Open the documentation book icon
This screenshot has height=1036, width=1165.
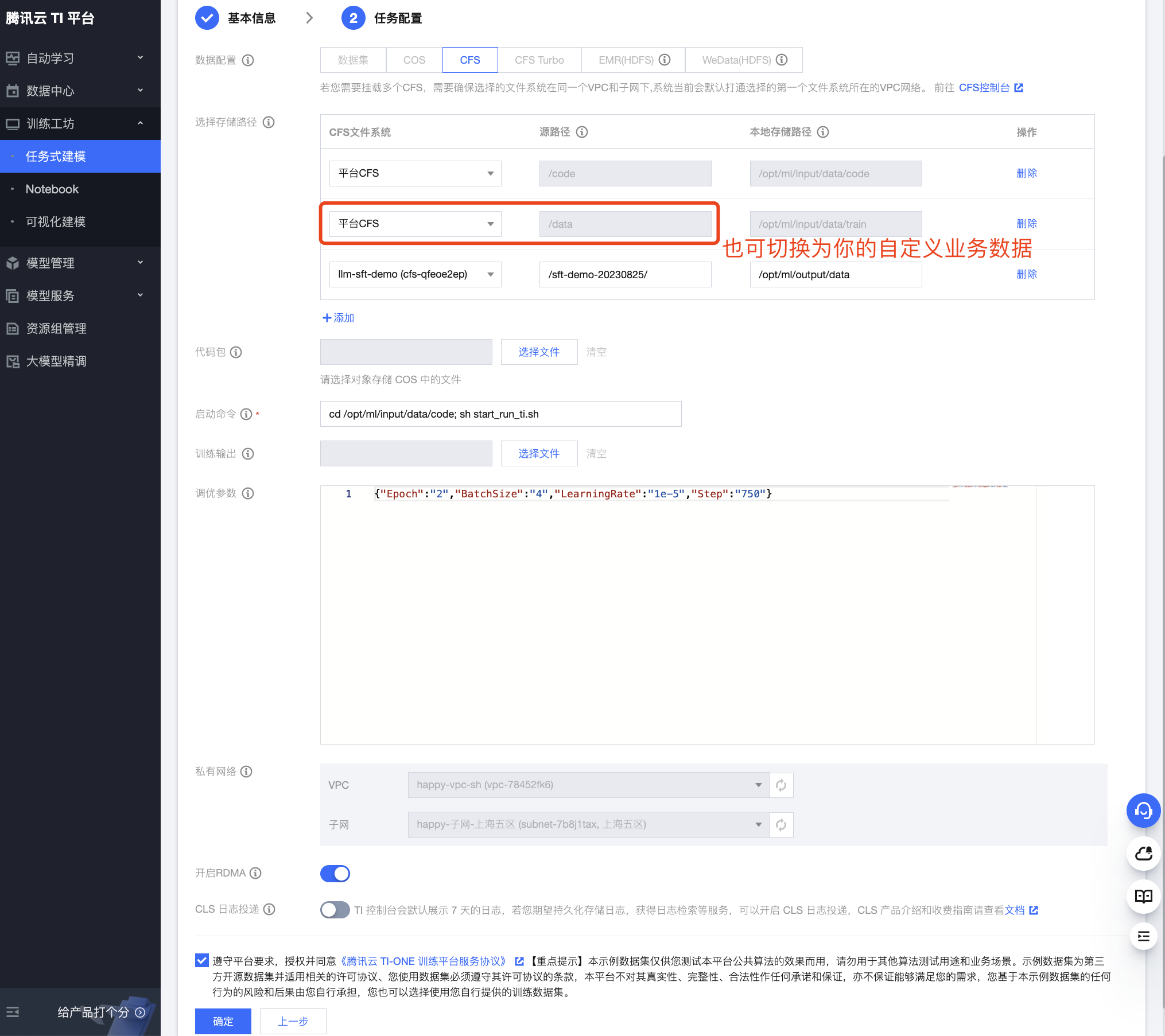1143,896
